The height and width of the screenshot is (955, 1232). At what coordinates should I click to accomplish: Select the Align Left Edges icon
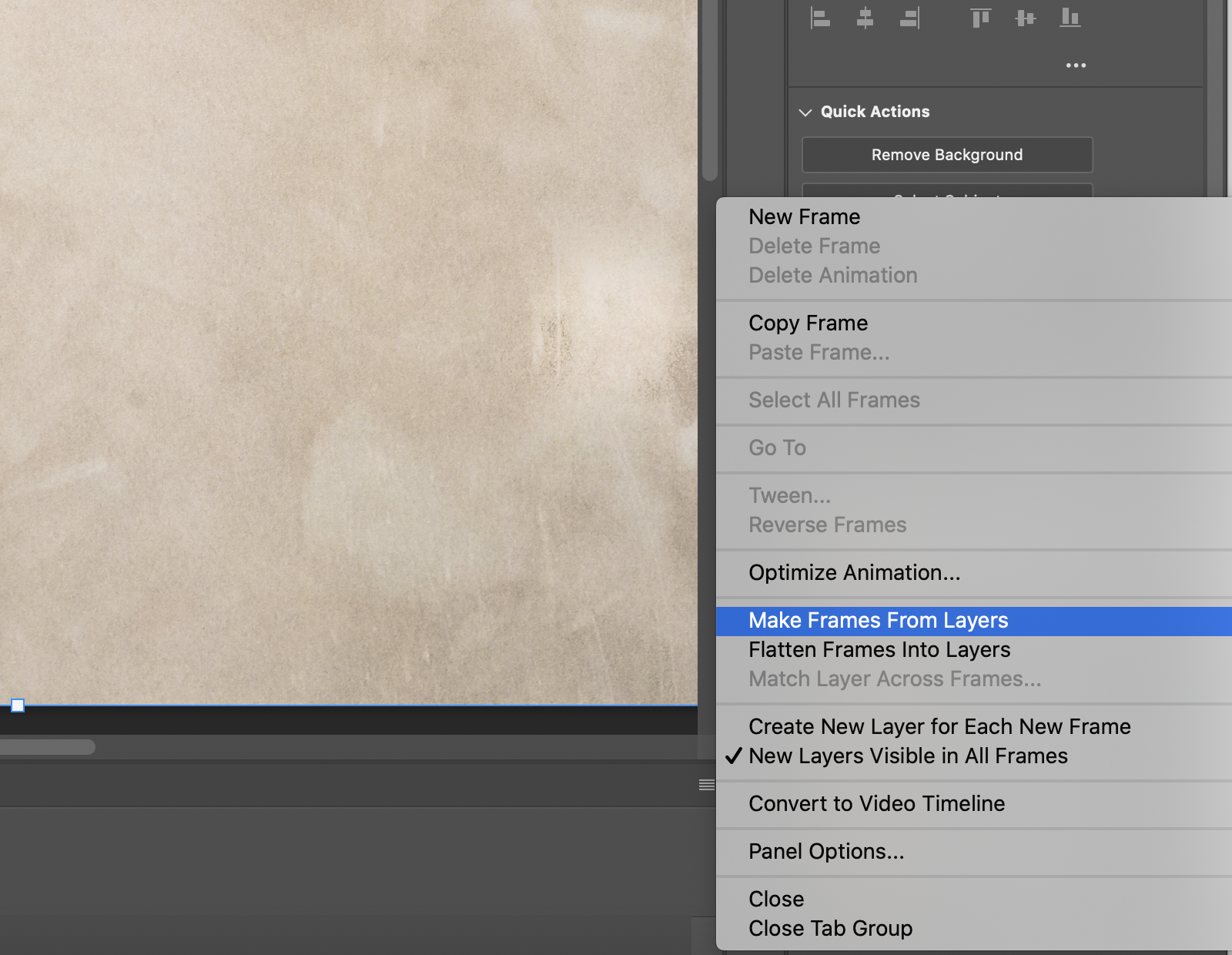click(x=820, y=18)
